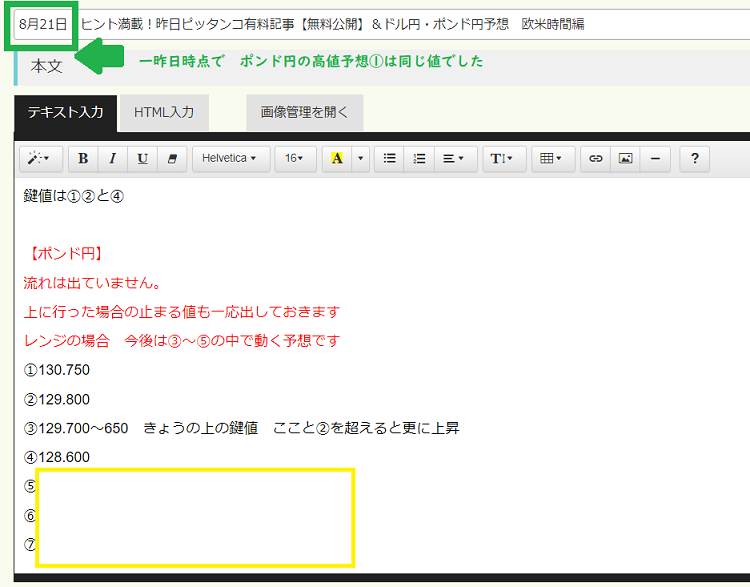Click the line starting レンジの場合
750x587 pixels.
tap(182, 341)
